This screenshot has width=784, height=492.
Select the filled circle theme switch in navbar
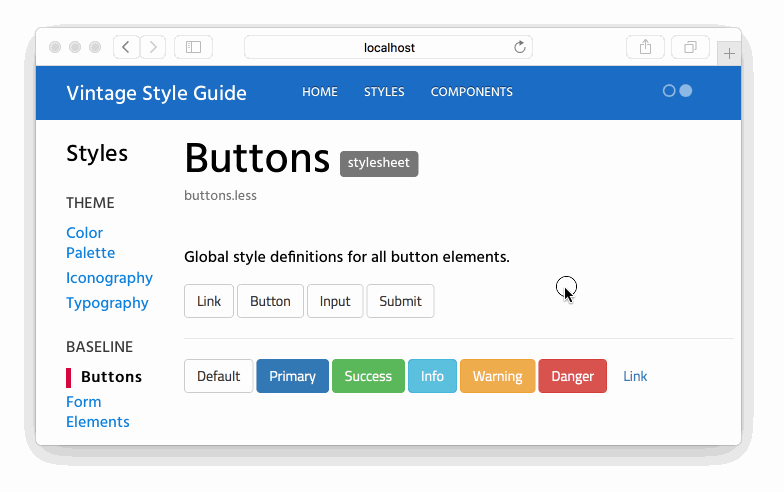coord(686,91)
